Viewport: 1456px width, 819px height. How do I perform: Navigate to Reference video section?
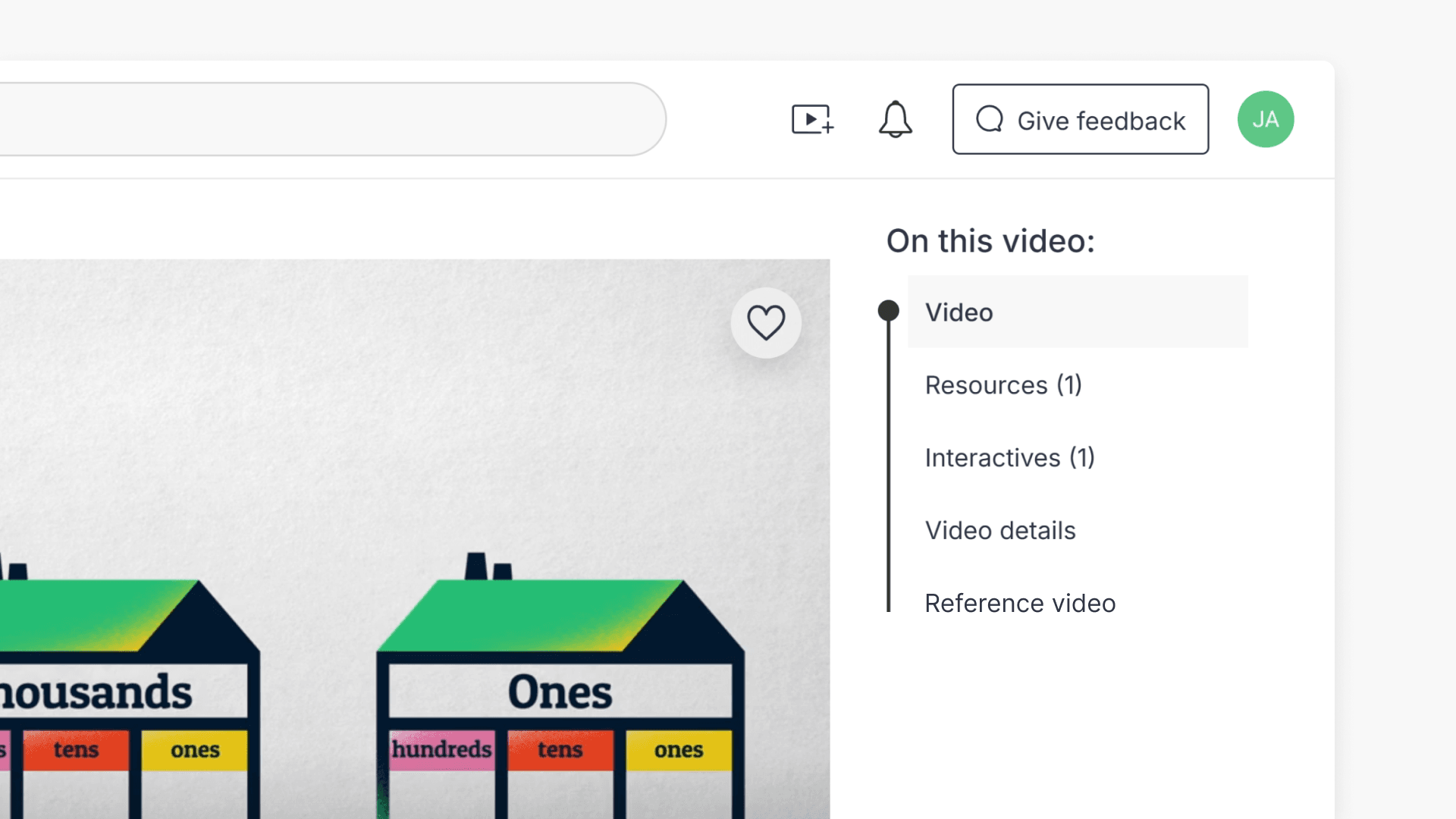1020,604
